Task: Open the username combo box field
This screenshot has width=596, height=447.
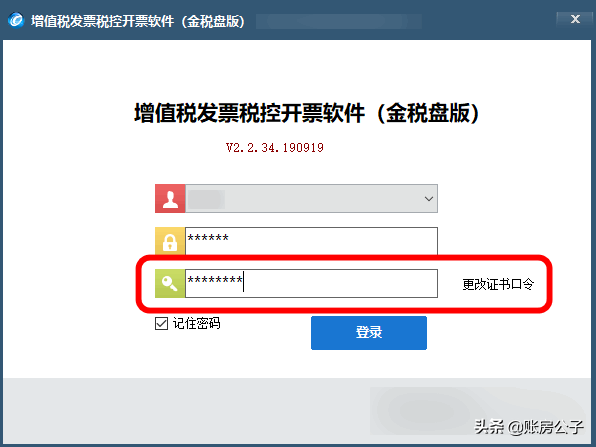Action: 311,198
